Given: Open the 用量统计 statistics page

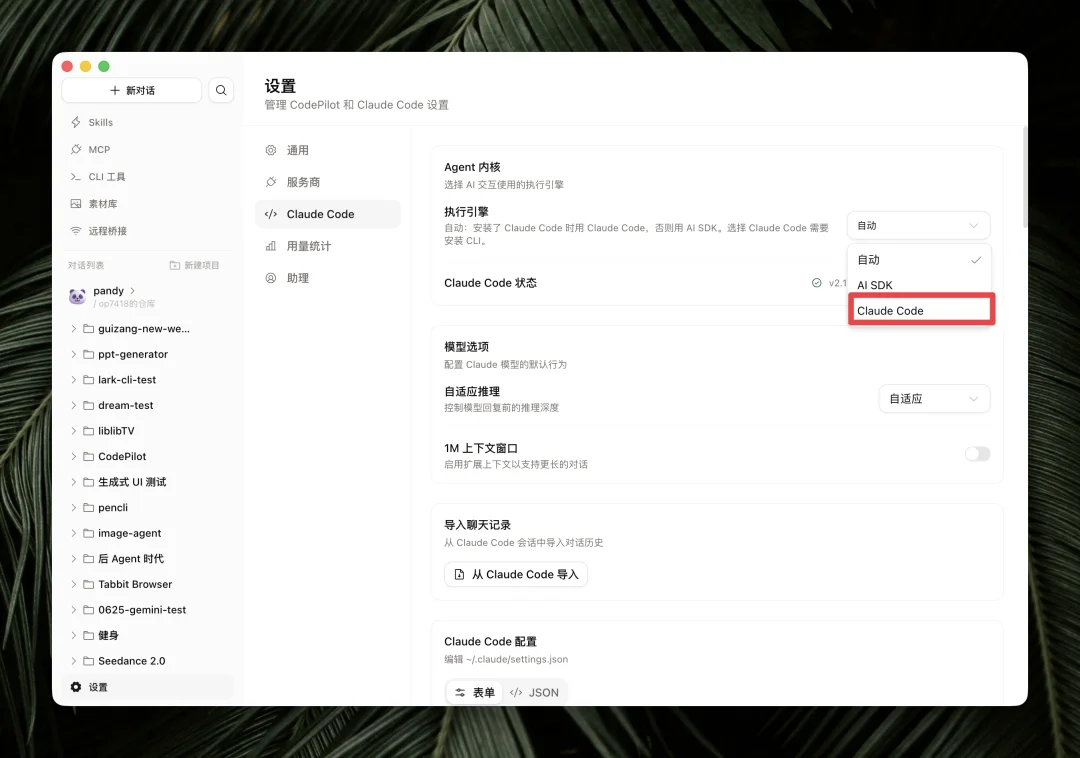Looking at the screenshot, I should (304, 245).
